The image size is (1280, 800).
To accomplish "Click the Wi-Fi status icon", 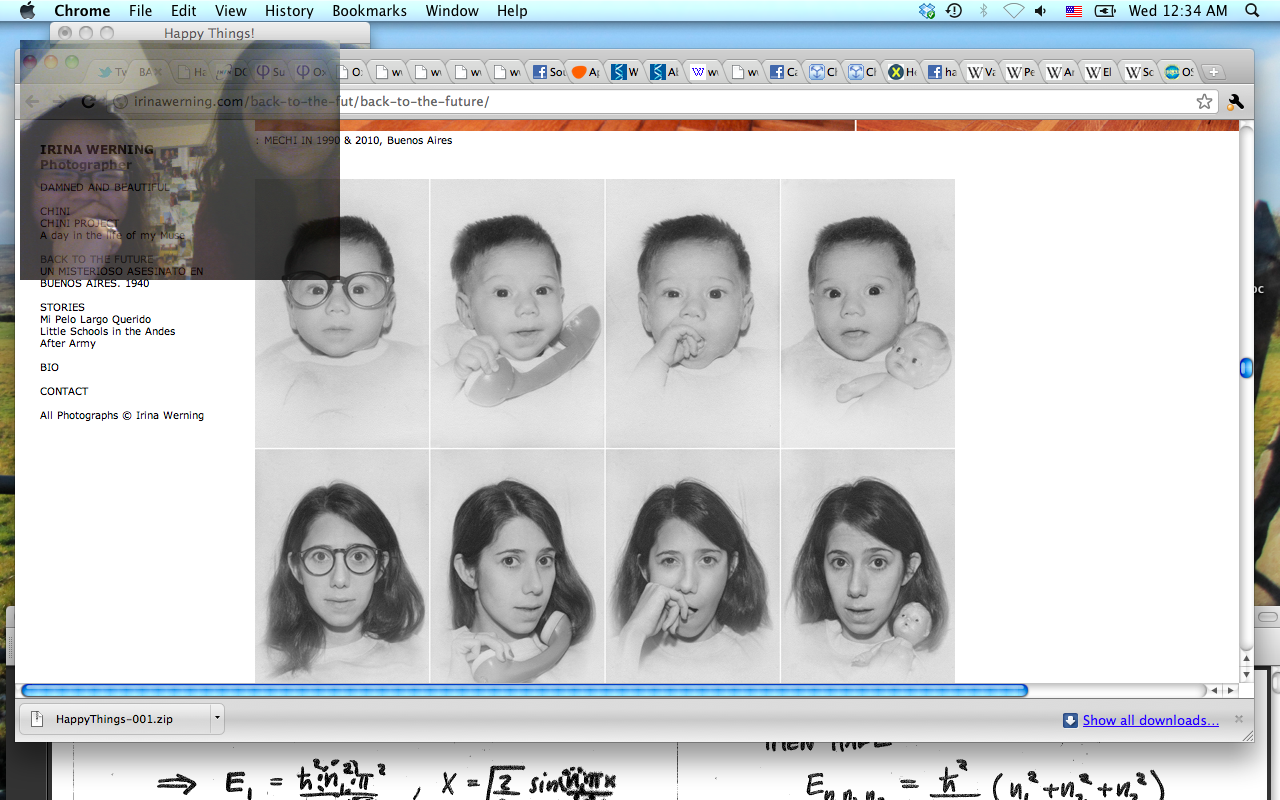I will (x=1013, y=11).
